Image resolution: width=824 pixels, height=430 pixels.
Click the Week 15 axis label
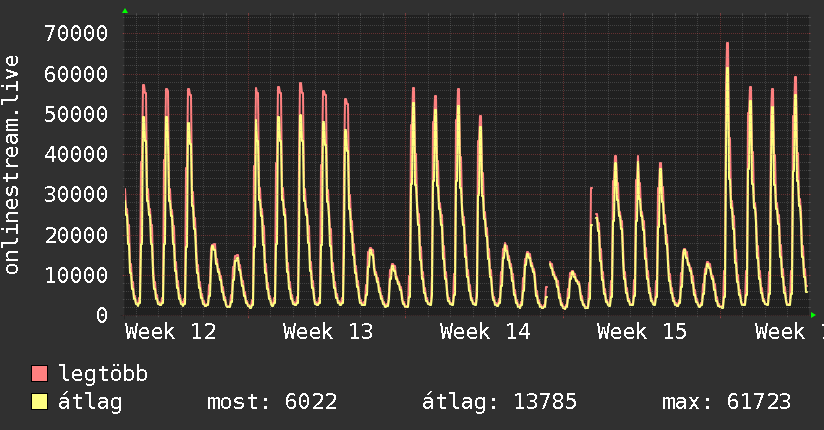coord(642,332)
